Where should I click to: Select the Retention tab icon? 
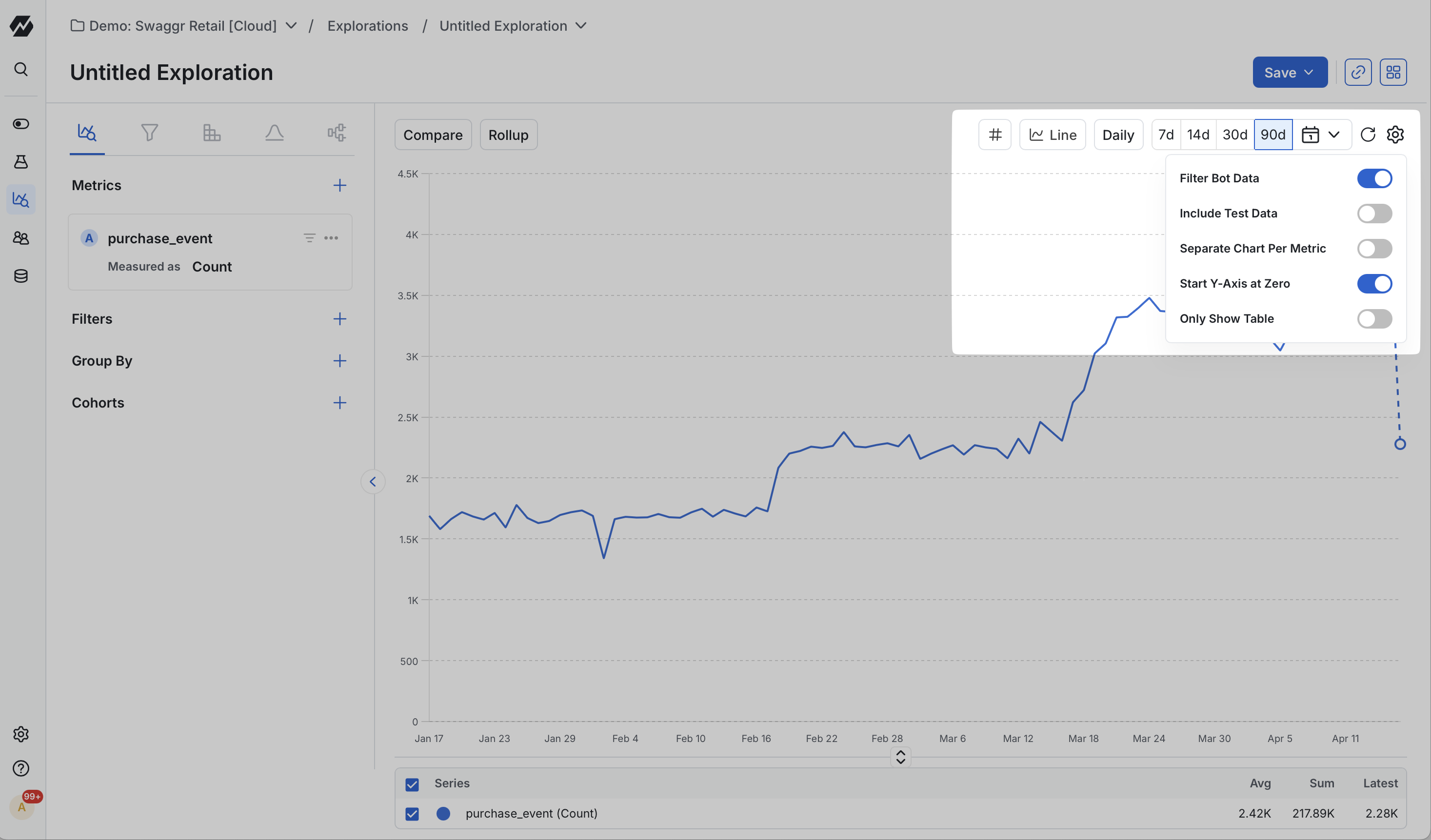coord(212,133)
